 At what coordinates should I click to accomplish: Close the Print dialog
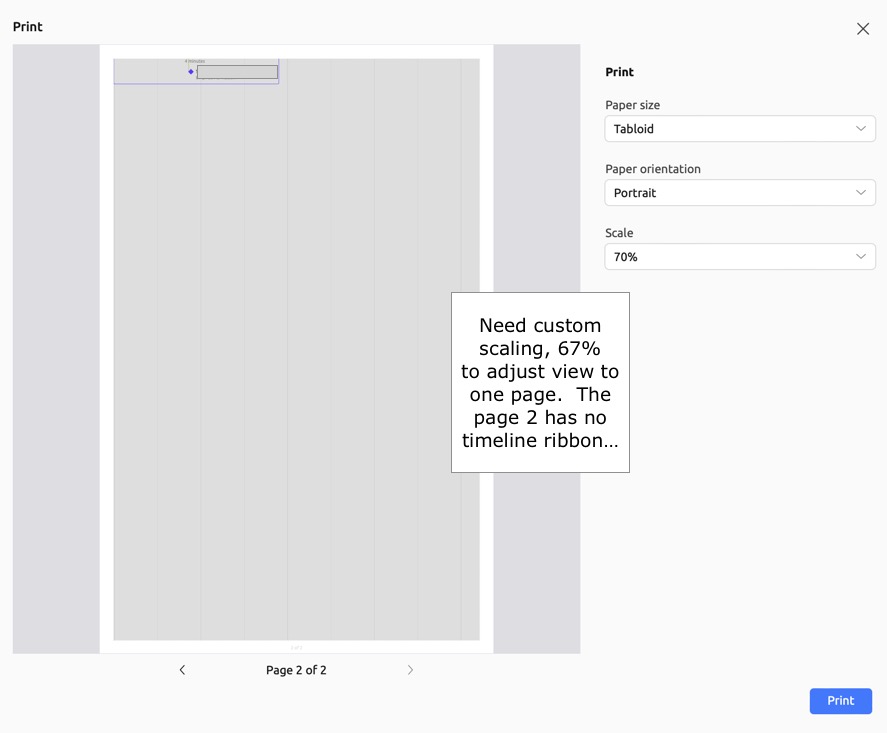863,29
